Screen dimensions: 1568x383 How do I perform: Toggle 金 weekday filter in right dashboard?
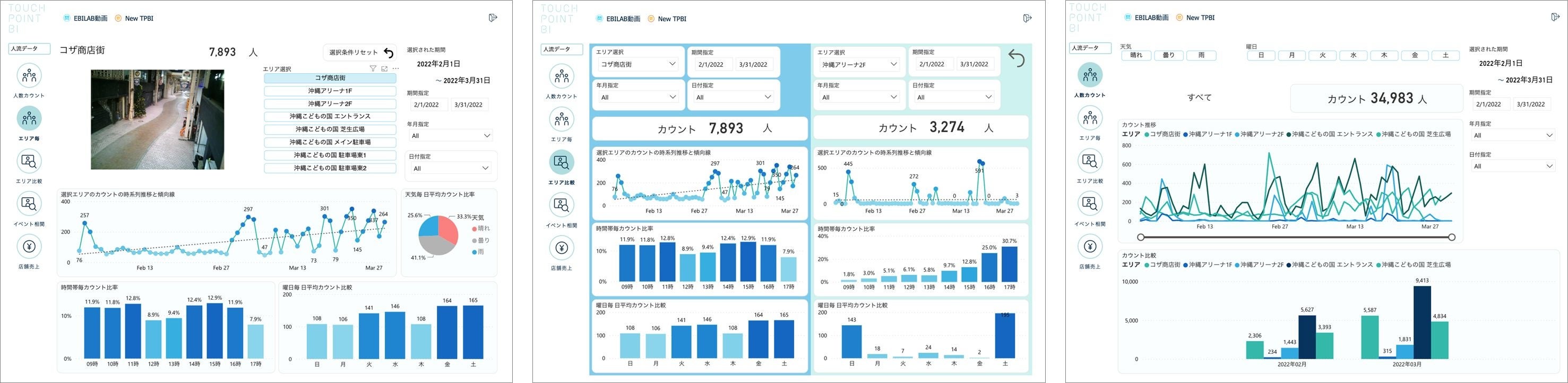tap(1415, 55)
